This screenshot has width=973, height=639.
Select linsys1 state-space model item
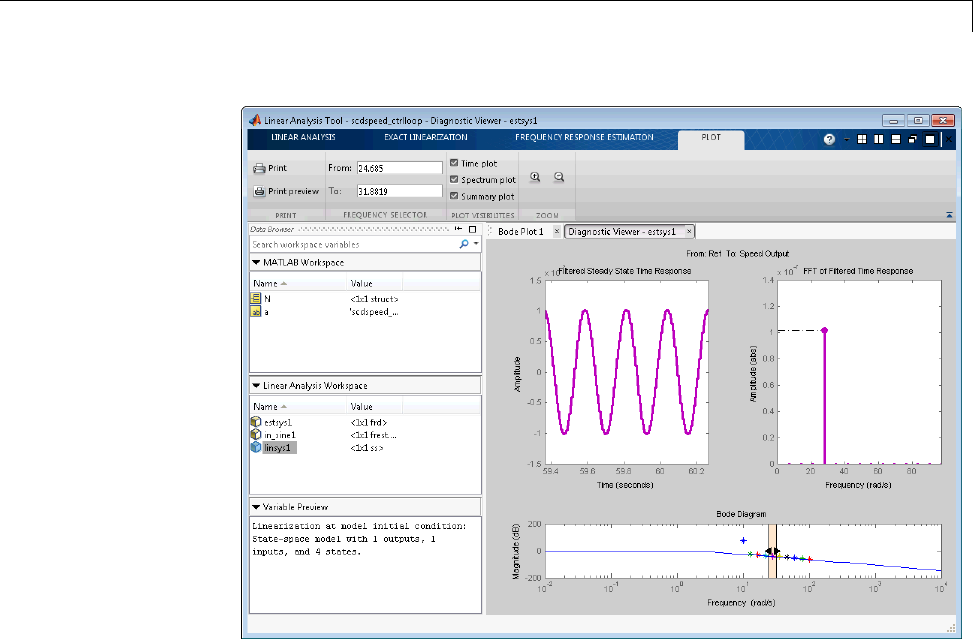point(278,448)
